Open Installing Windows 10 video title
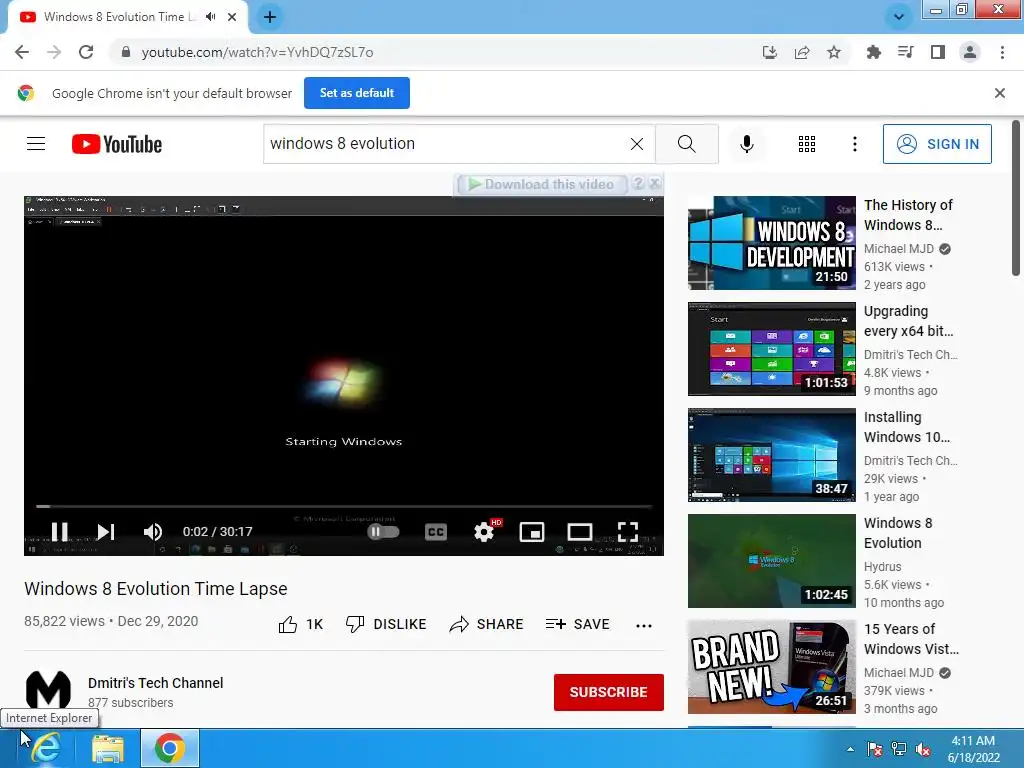Image resolution: width=1024 pixels, height=768 pixels. pyautogui.click(x=906, y=427)
